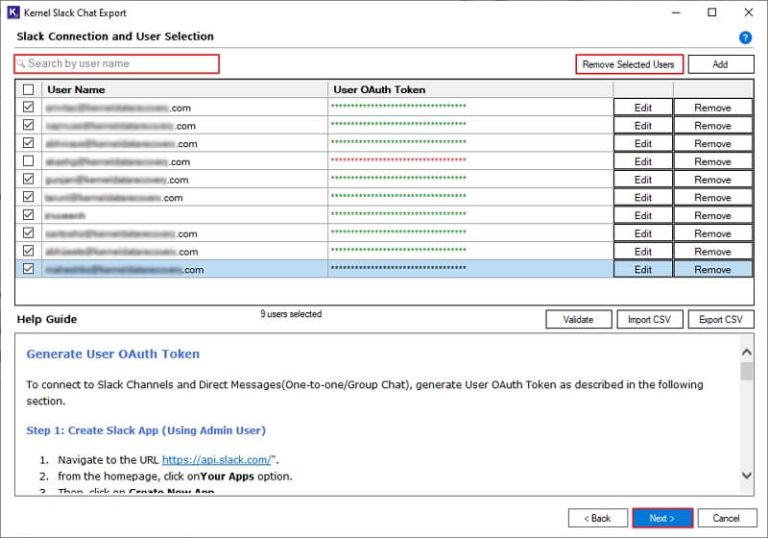Click Edit on the highlighted last row
Viewport: 768px width, 538px height.
click(x=642, y=270)
